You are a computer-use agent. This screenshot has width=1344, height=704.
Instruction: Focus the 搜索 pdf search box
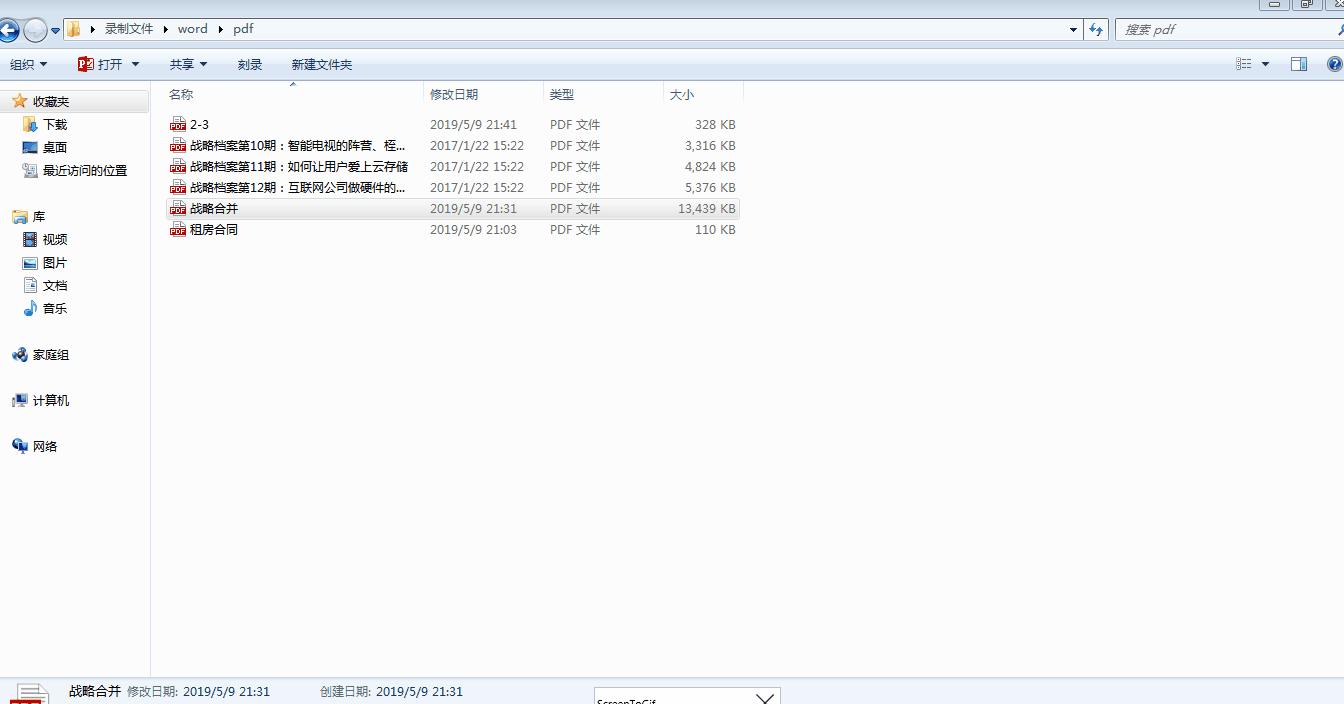[x=1224, y=30]
